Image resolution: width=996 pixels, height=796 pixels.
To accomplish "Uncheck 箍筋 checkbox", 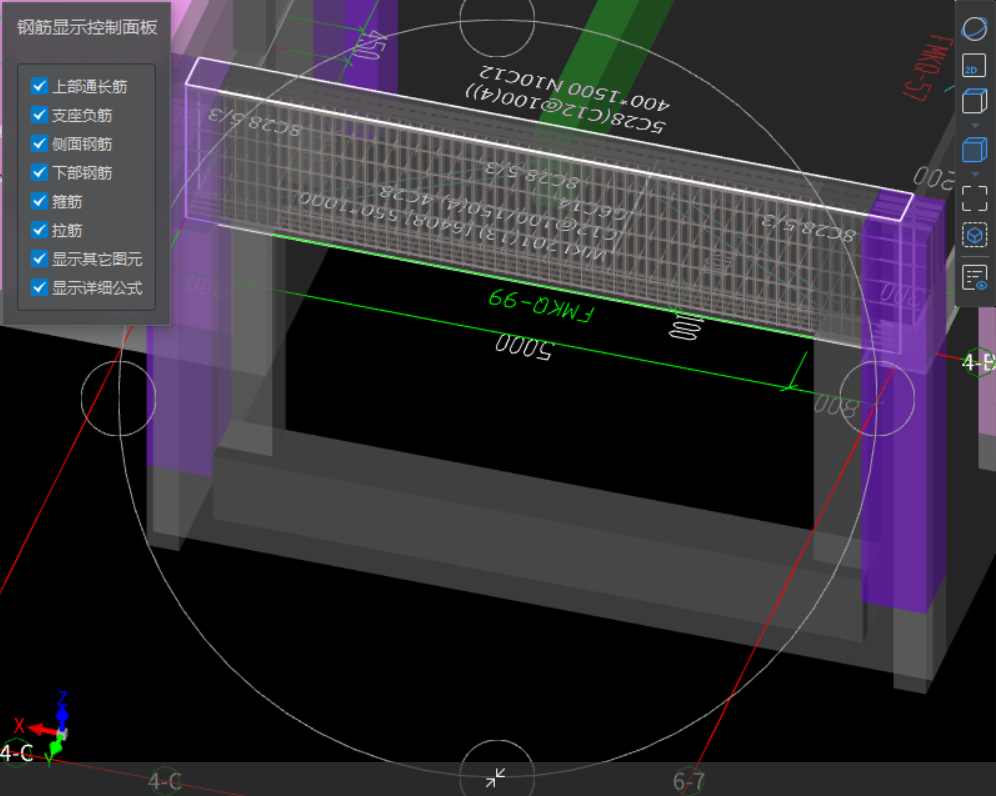I will (x=39, y=201).
